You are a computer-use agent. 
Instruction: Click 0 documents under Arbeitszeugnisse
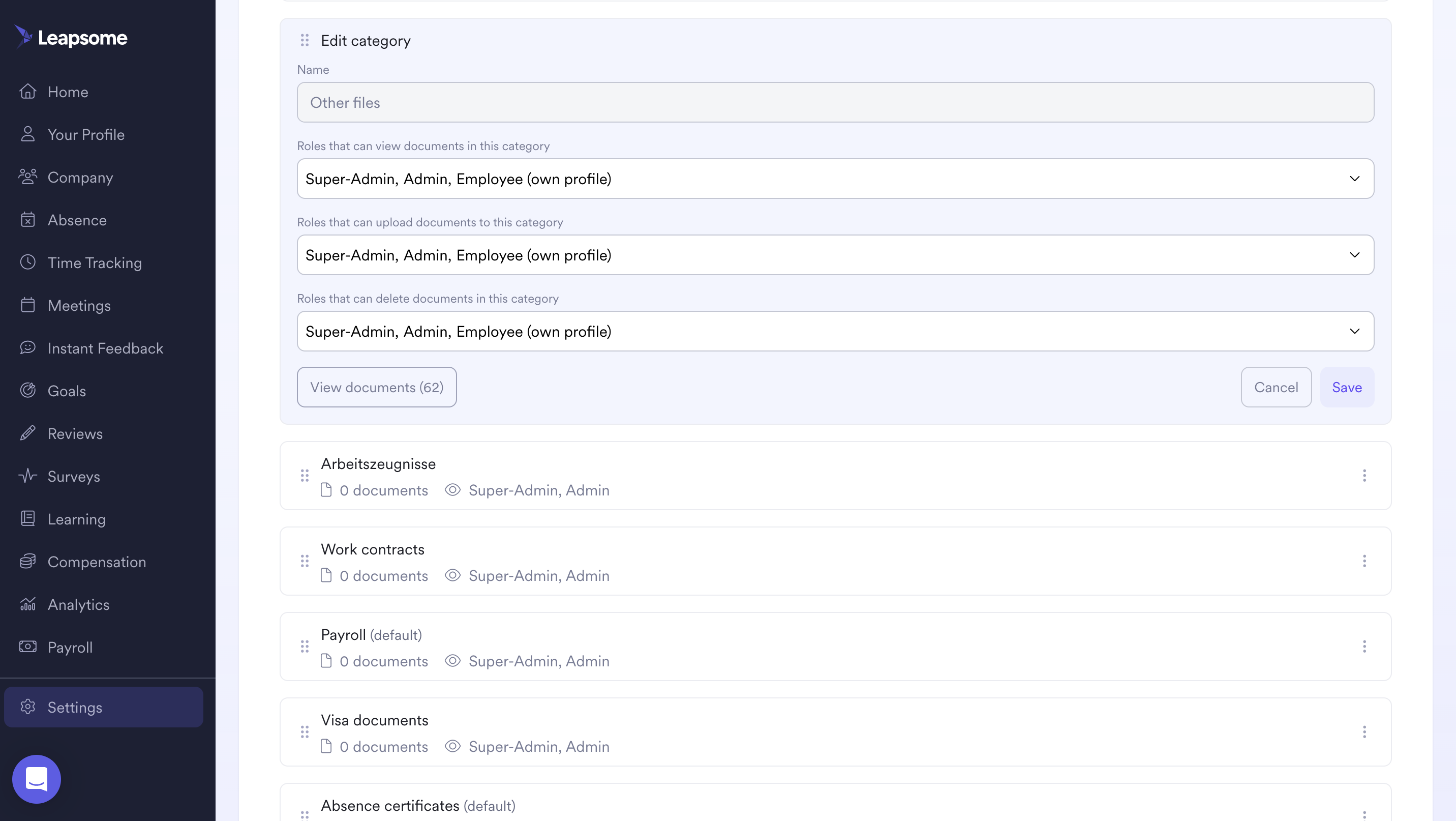point(384,490)
